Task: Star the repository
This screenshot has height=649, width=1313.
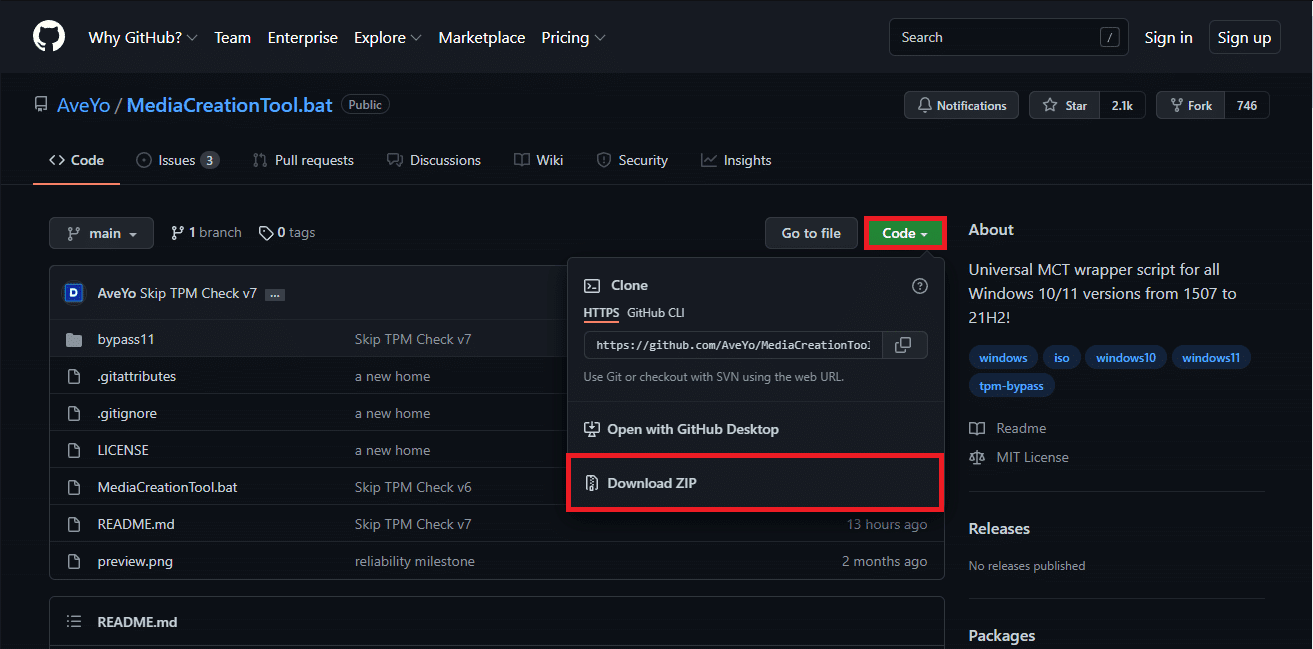Action: pyautogui.click(x=1065, y=105)
